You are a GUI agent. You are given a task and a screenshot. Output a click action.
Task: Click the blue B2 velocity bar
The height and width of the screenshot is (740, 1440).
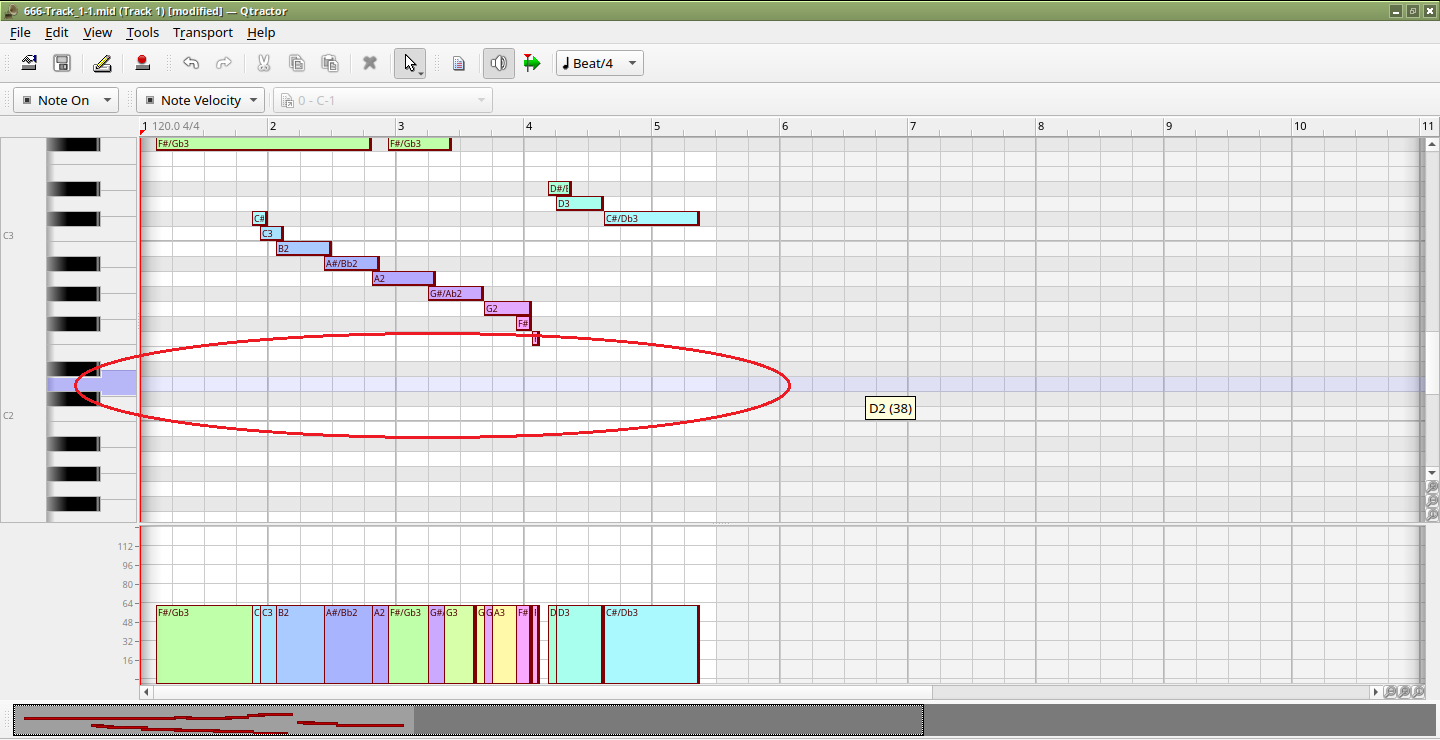(300, 644)
